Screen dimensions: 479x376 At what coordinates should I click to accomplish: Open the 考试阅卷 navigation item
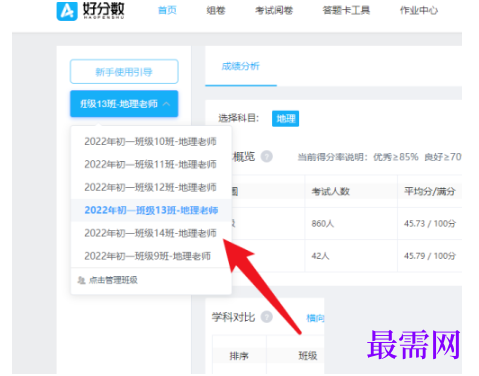point(274,11)
